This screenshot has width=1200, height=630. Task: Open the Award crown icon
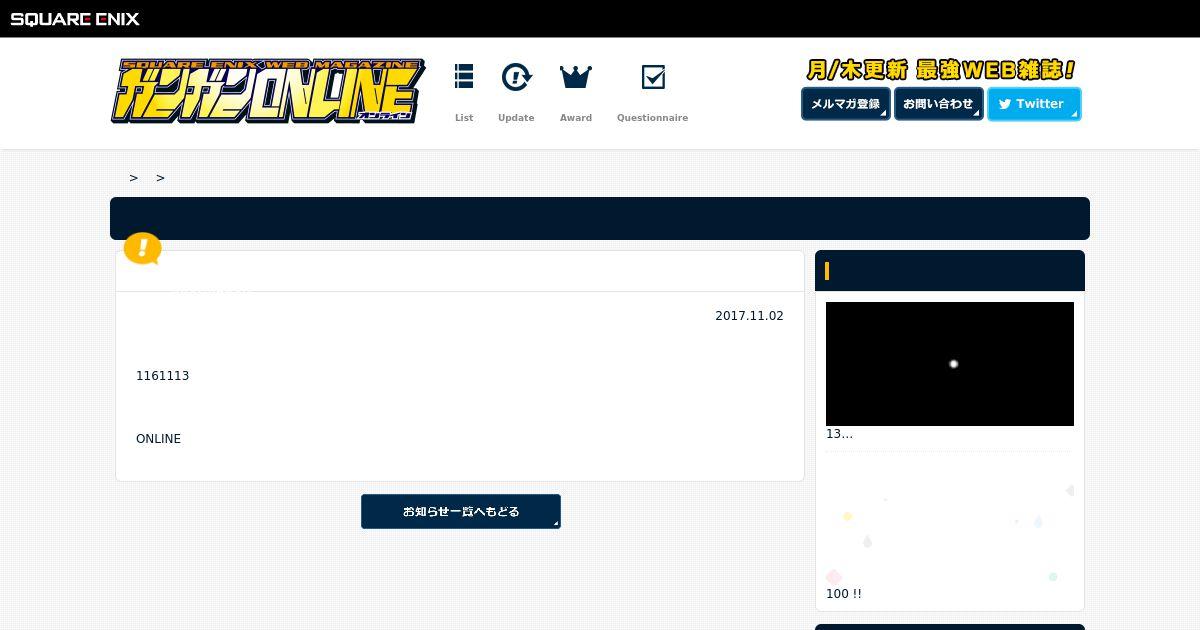click(x=576, y=77)
